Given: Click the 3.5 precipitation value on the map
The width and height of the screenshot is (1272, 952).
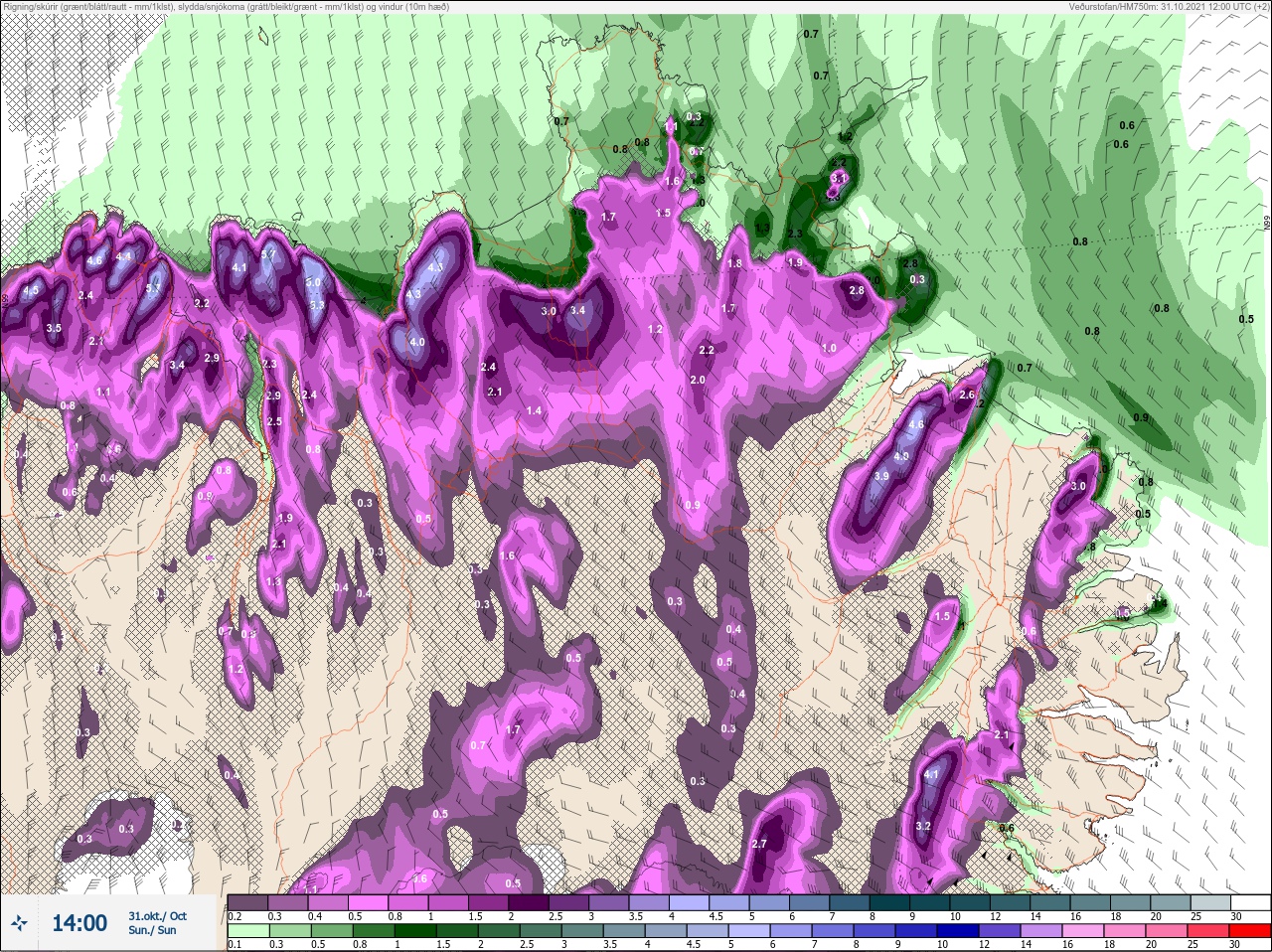Looking at the screenshot, I should (54, 328).
